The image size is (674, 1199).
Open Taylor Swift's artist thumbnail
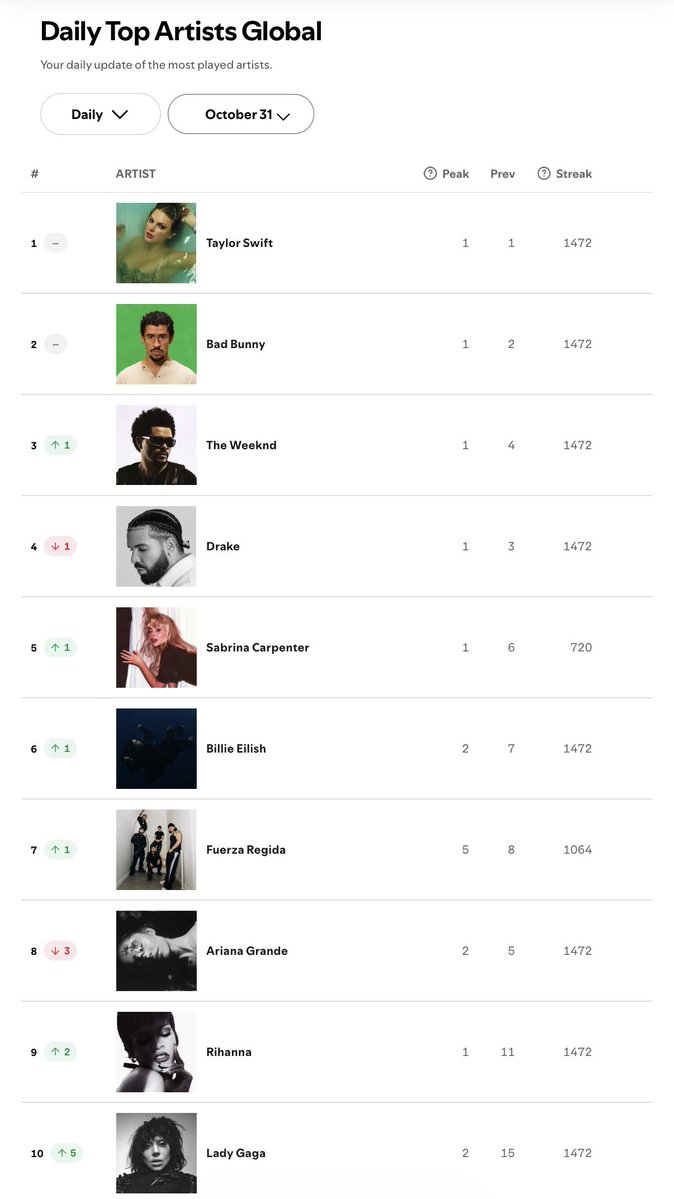156,243
